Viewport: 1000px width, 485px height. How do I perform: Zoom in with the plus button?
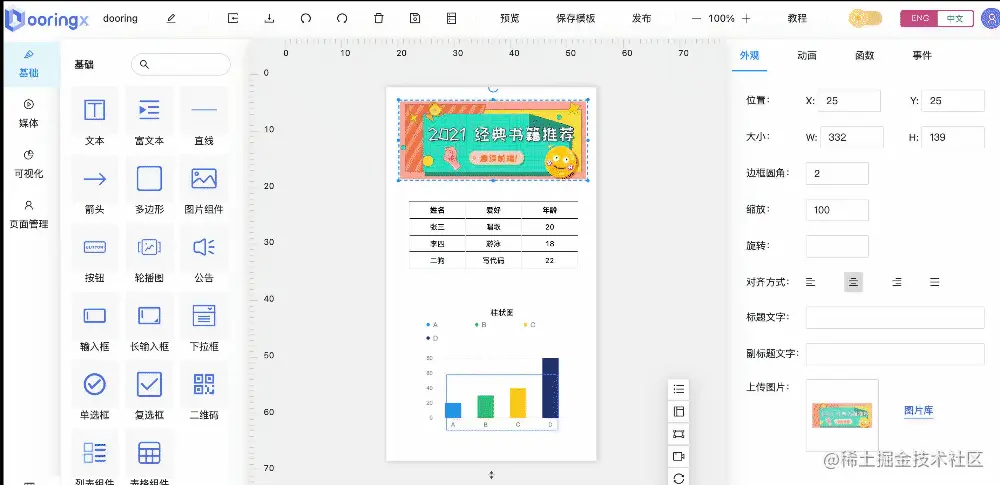point(746,19)
